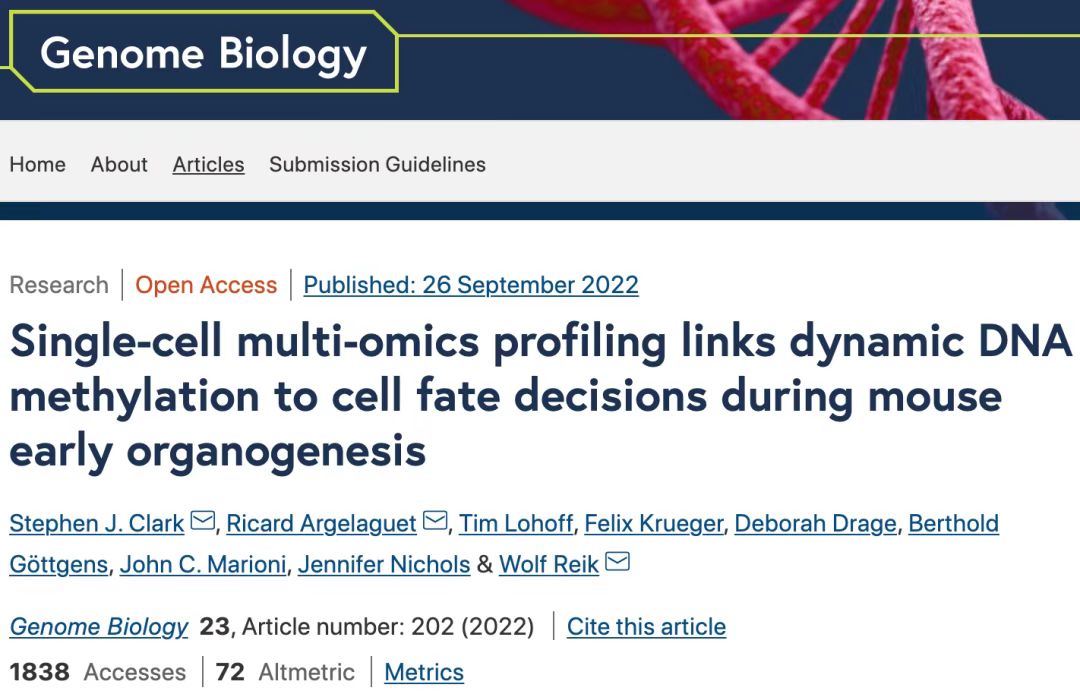Click envelope icon after Wolf Reik
The width and height of the screenshot is (1080, 694).
tap(617, 562)
